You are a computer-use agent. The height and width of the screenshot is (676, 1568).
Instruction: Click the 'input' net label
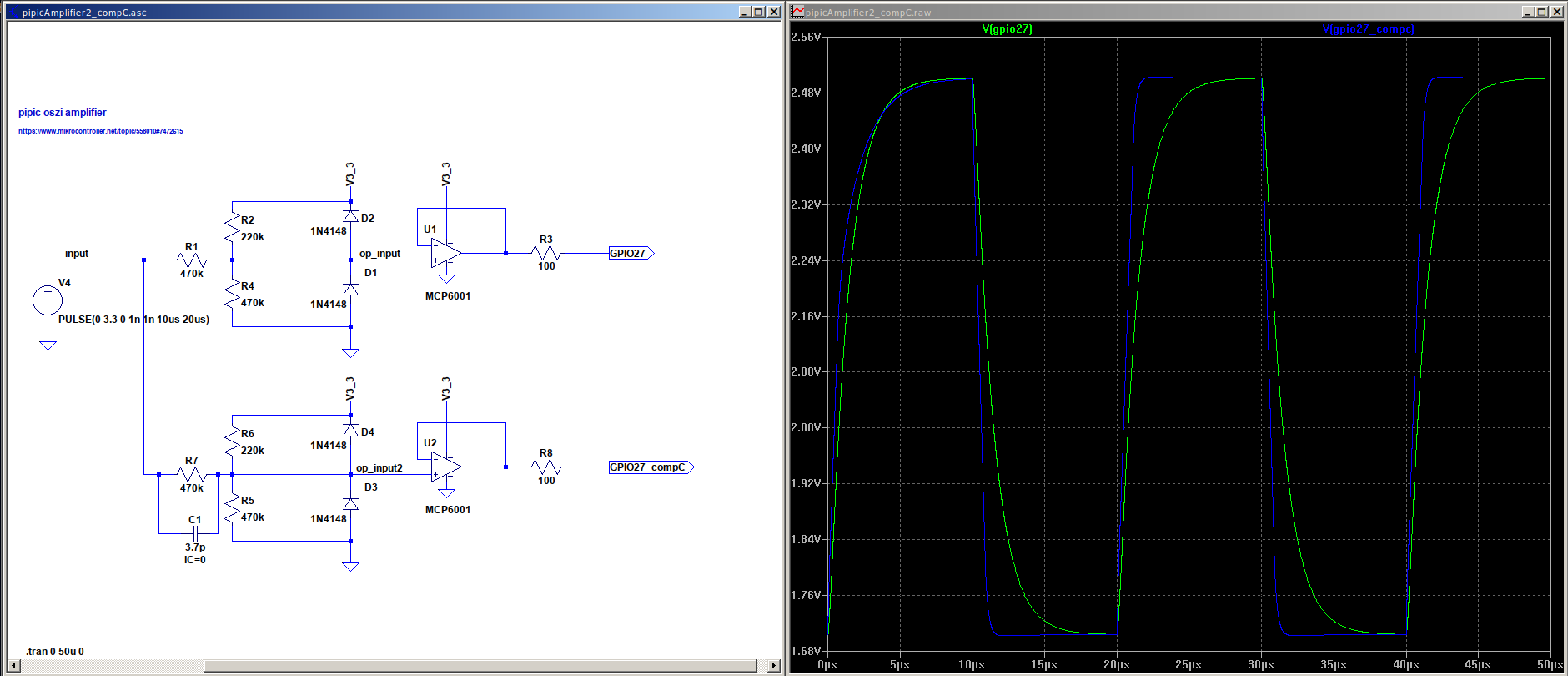tap(77, 254)
